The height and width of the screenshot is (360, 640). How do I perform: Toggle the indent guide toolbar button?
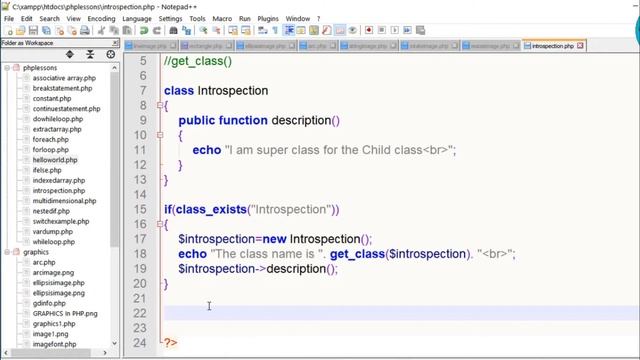coord(289,31)
